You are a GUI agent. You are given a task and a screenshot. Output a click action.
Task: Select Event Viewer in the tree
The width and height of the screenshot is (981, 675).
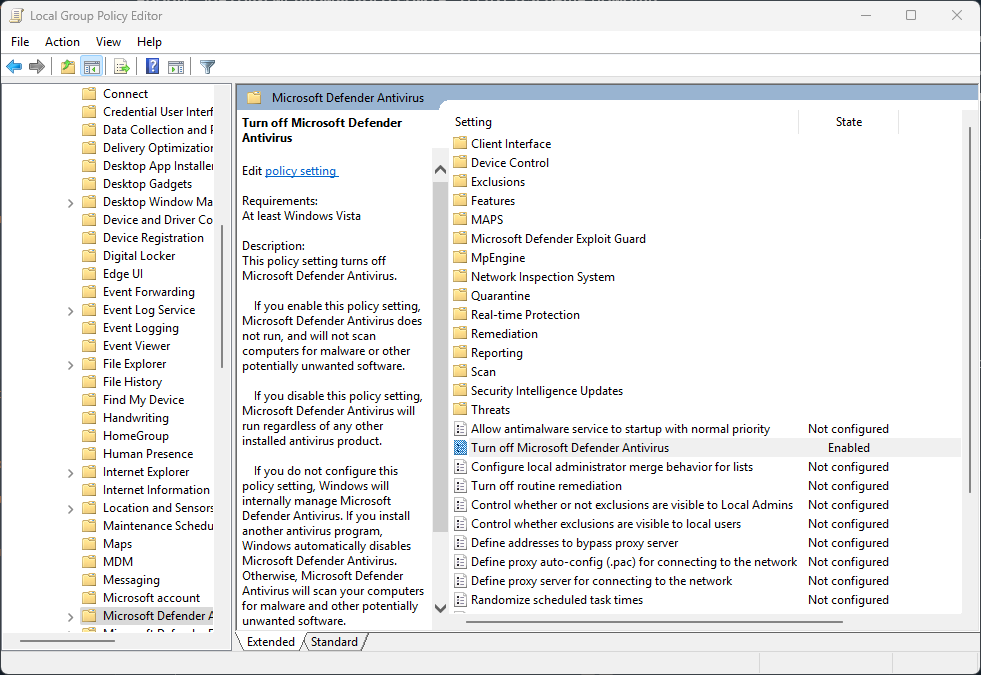tap(136, 346)
